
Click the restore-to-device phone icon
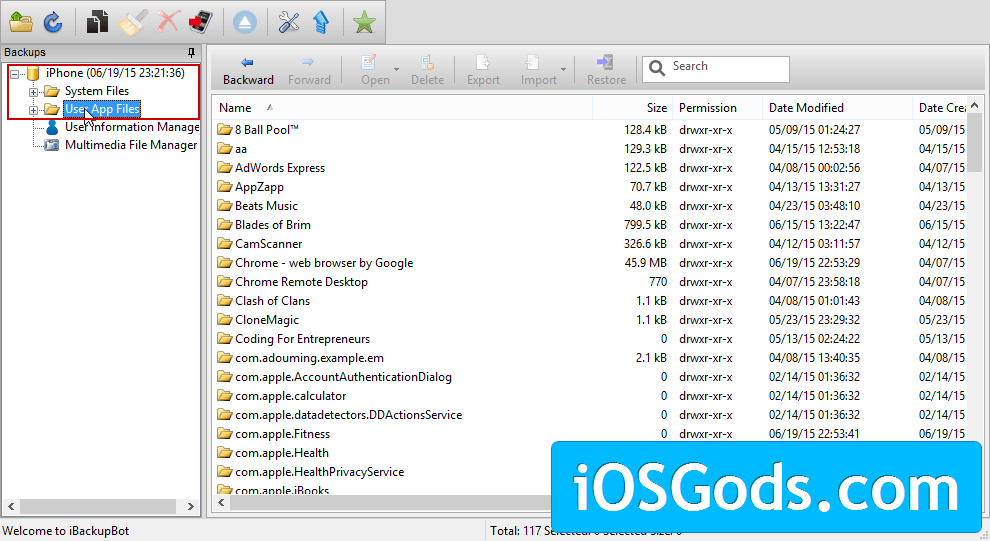[200, 22]
